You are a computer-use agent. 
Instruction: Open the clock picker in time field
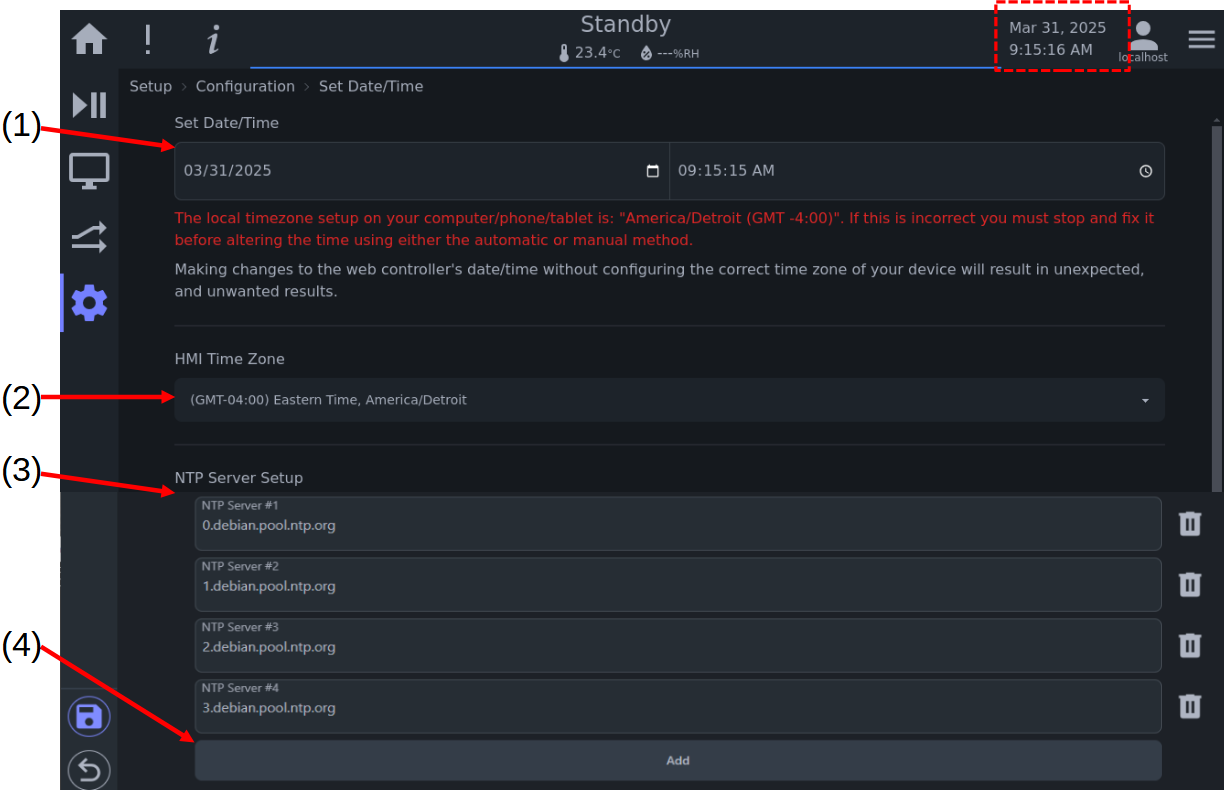click(1146, 171)
